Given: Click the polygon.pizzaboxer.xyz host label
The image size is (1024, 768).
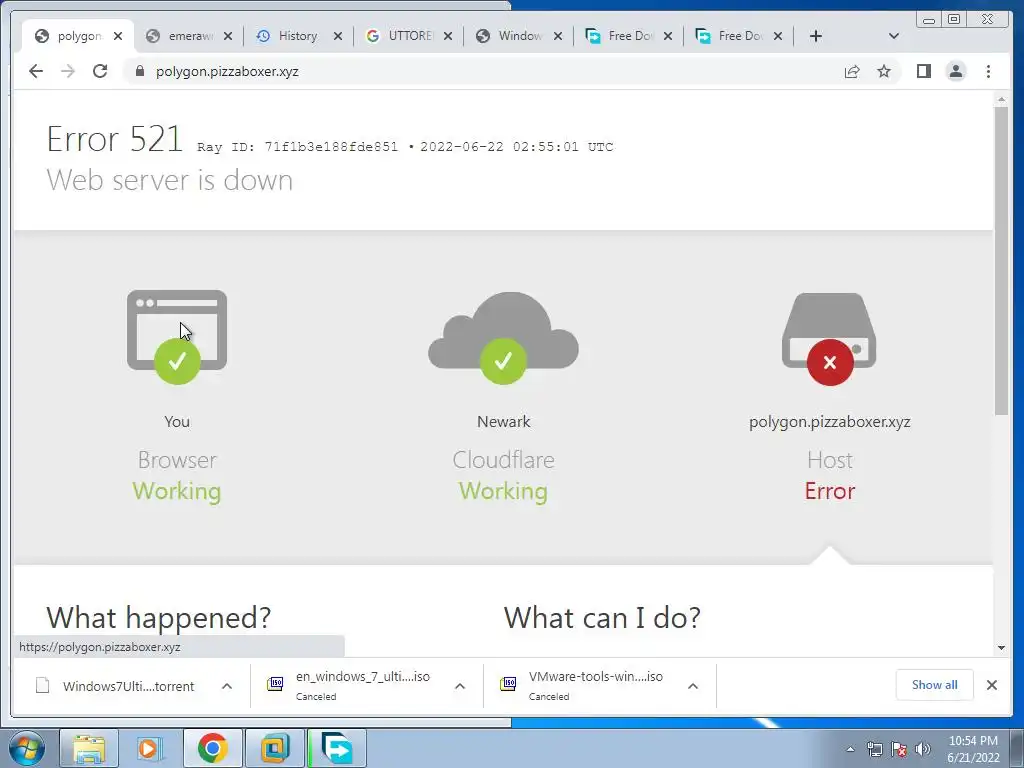Looking at the screenshot, I should tap(829, 422).
